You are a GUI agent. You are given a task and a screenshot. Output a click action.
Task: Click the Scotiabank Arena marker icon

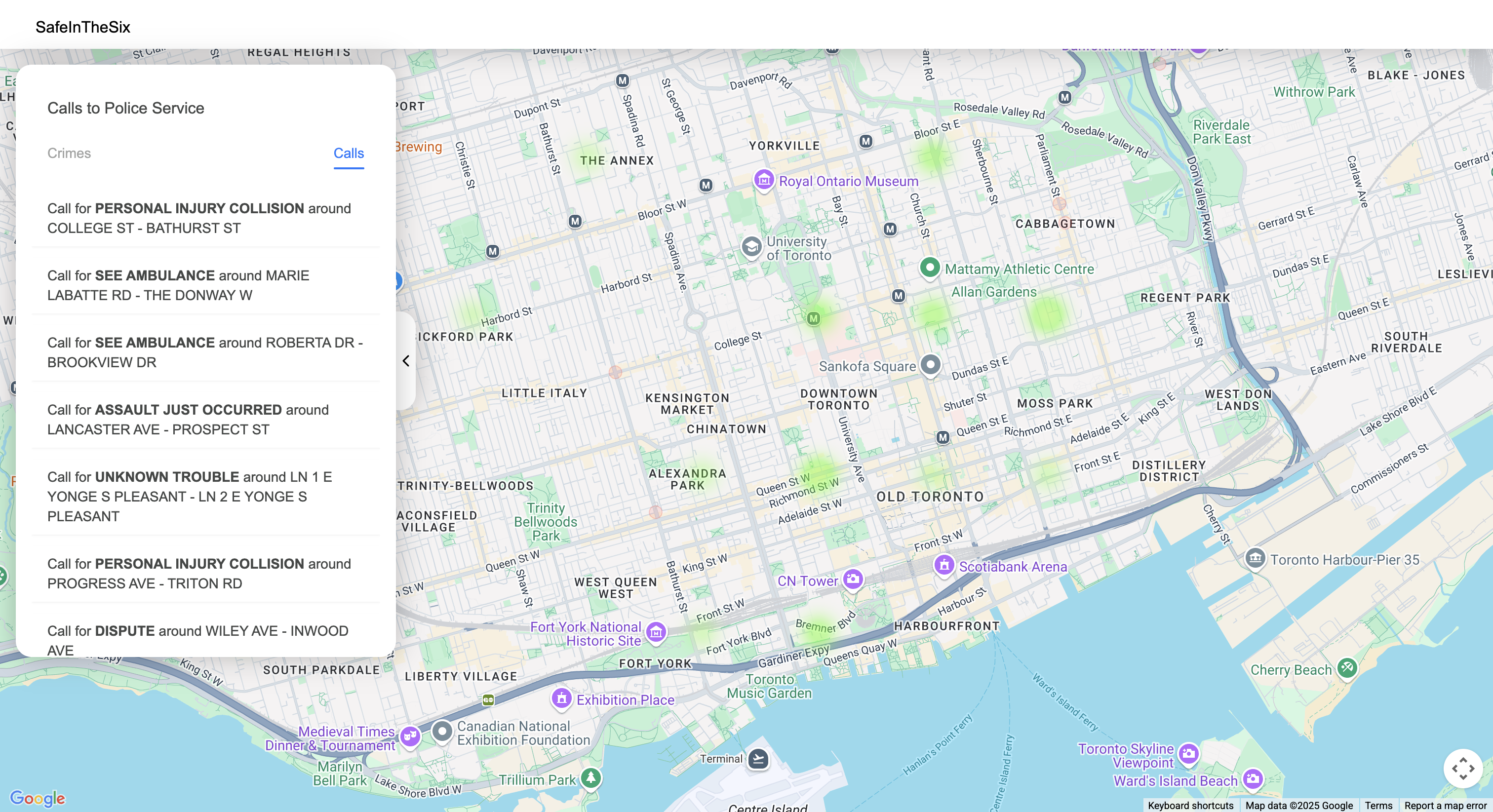[944, 565]
